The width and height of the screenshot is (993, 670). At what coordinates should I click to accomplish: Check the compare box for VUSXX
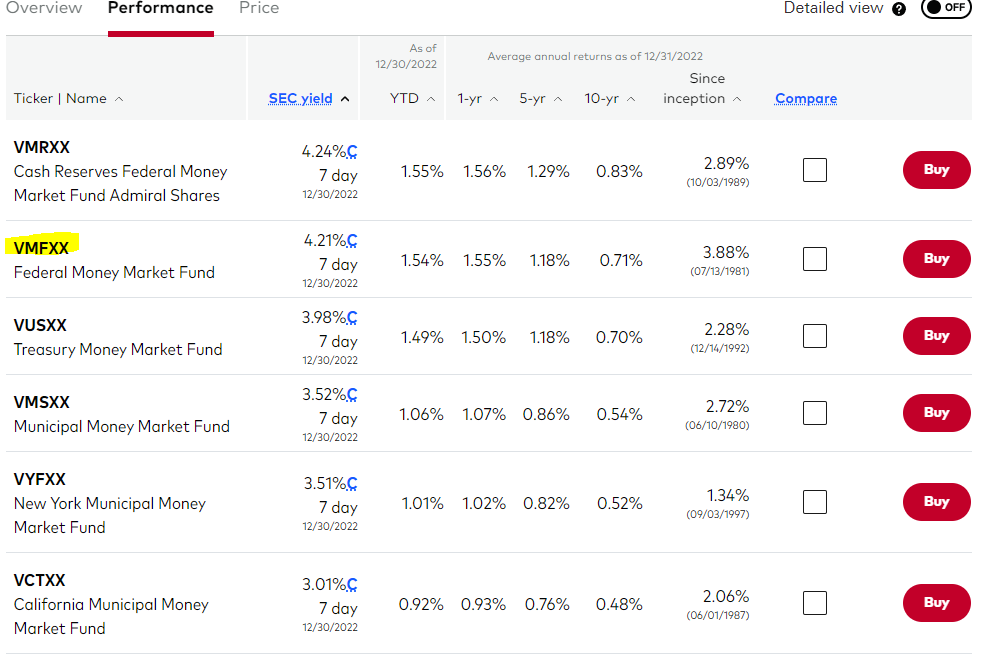point(814,336)
